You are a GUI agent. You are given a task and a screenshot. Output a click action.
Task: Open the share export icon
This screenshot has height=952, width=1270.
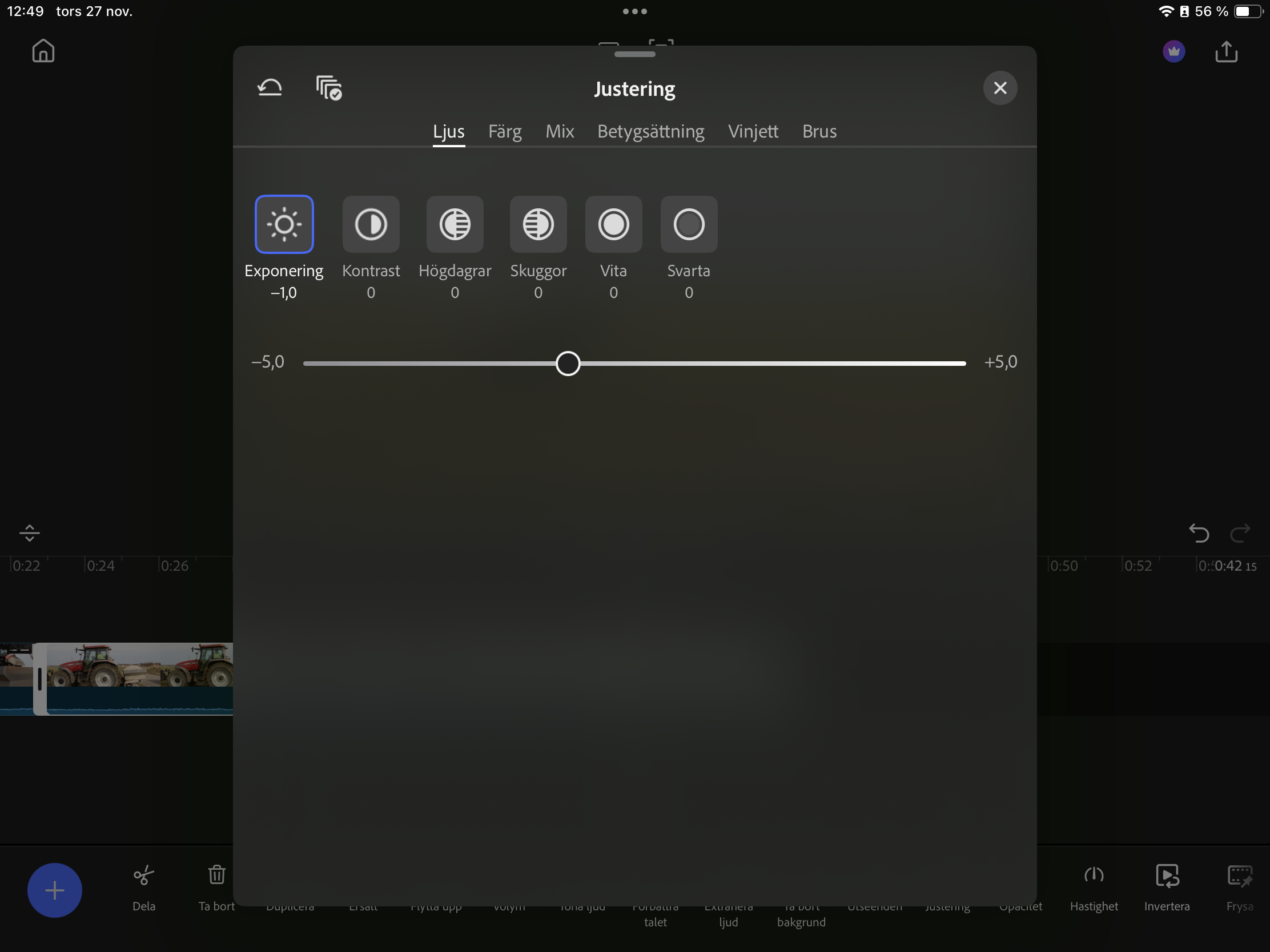[1226, 51]
